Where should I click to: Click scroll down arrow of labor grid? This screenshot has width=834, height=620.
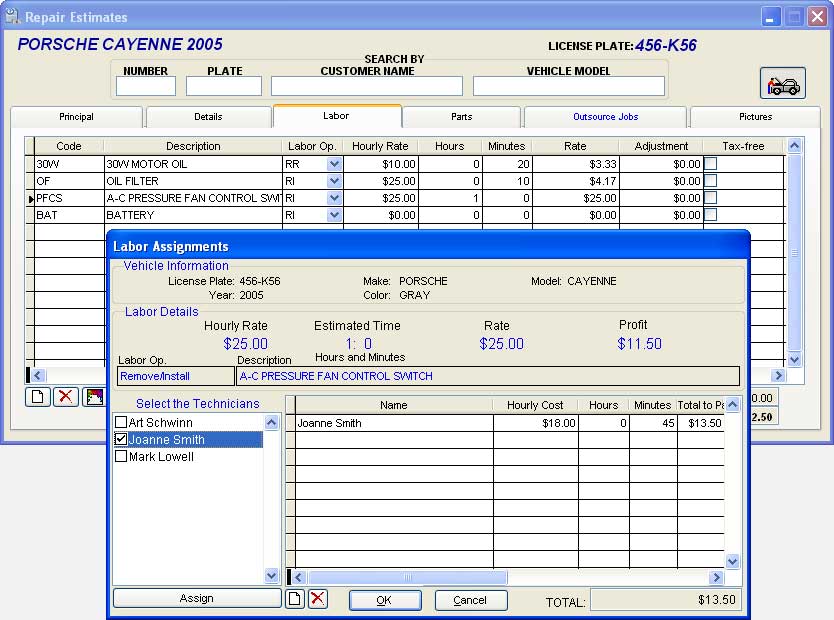(x=794, y=359)
